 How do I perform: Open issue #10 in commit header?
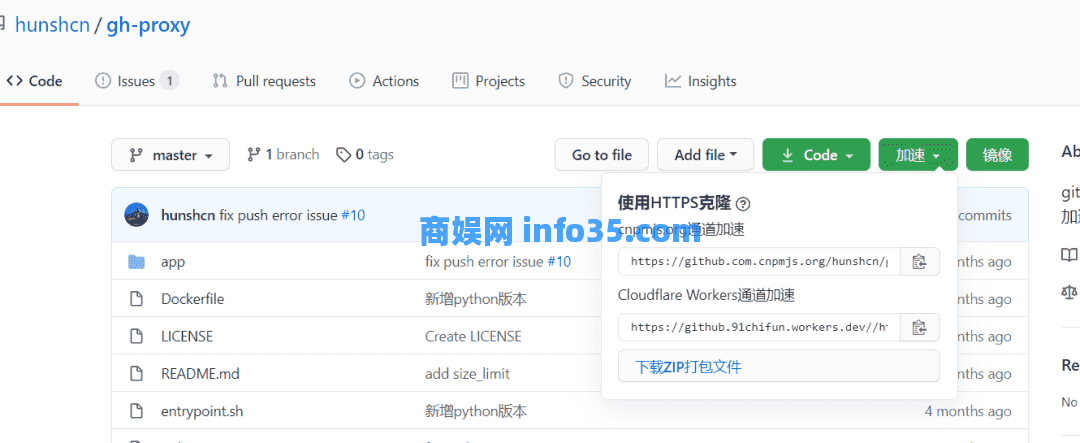tap(353, 215)
